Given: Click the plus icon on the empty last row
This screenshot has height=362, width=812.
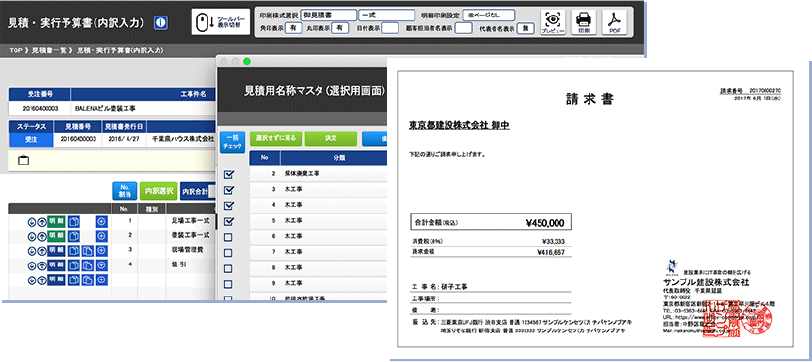Looking at the screenshot, I should pos(102,280).
